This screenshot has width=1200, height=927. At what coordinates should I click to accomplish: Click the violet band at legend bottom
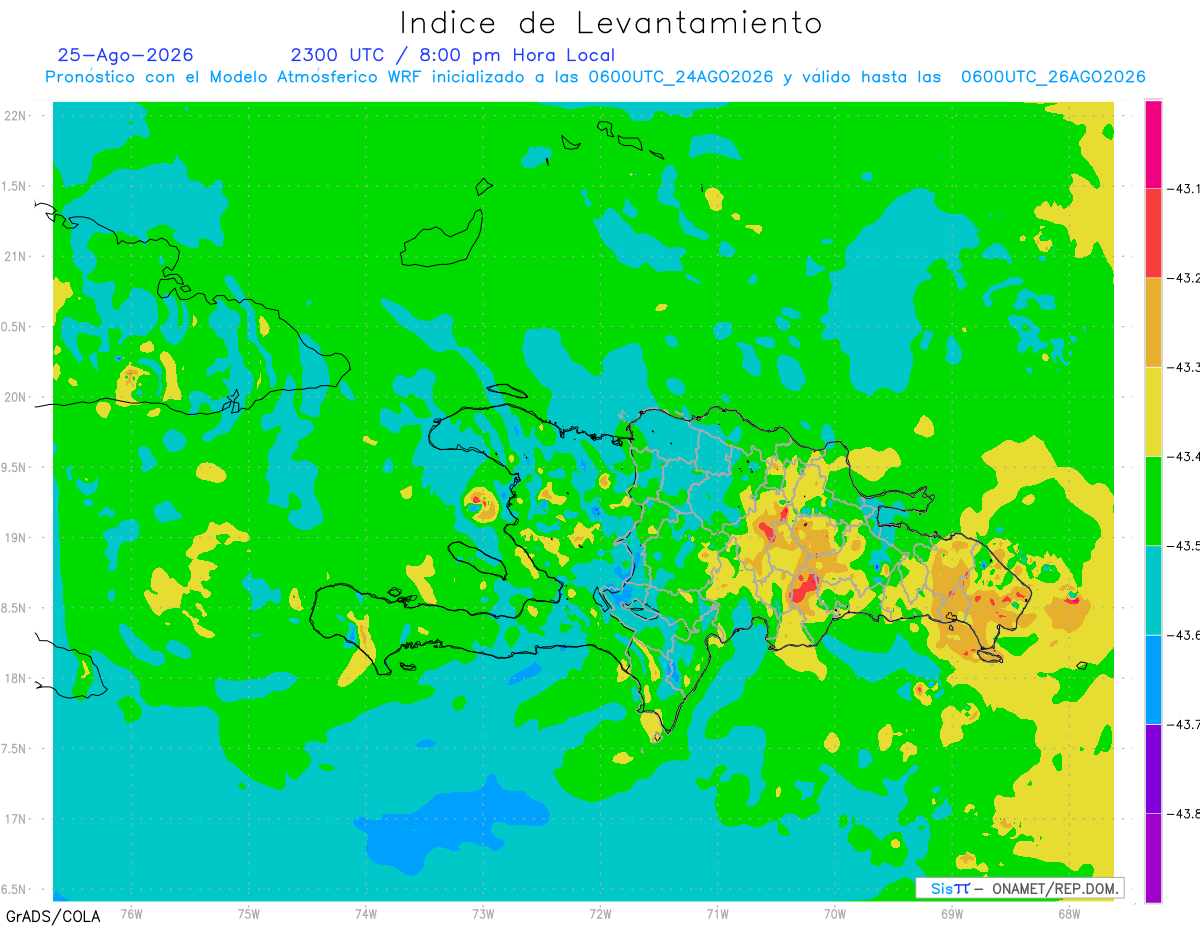point(1153,857)
